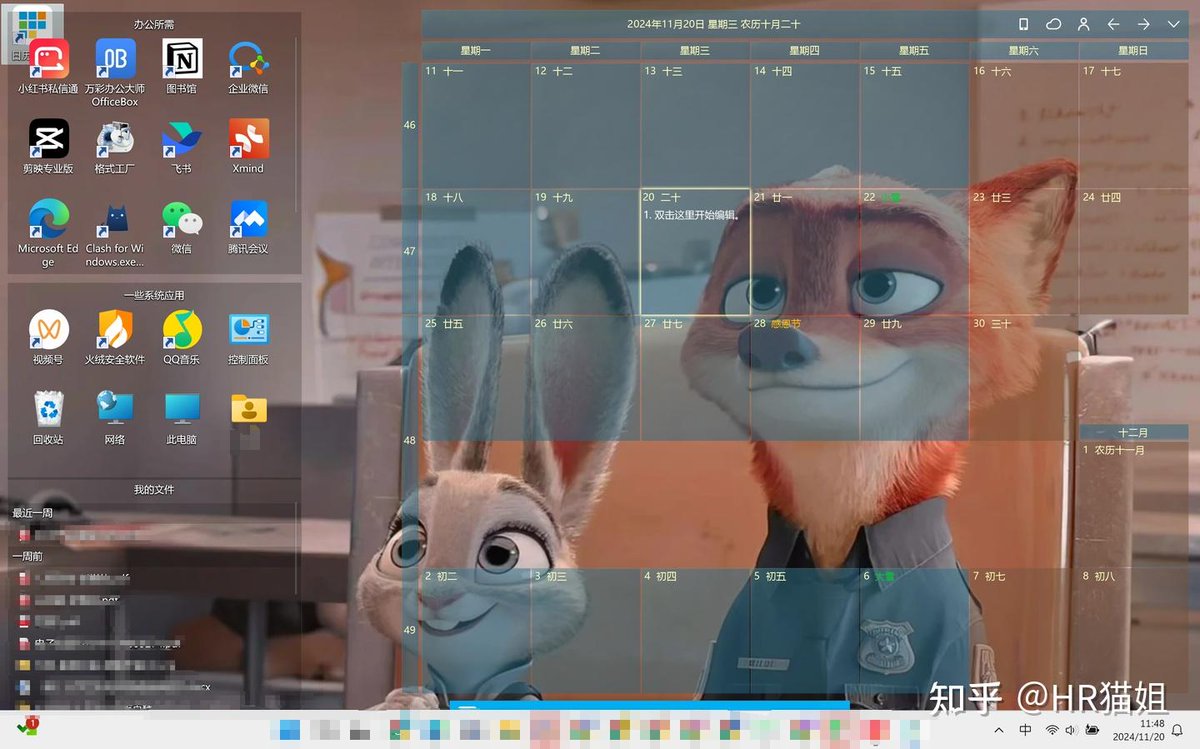Select calendar date 30 三十
This screenshot has height=749, width=1200.
click(1024, 377)
